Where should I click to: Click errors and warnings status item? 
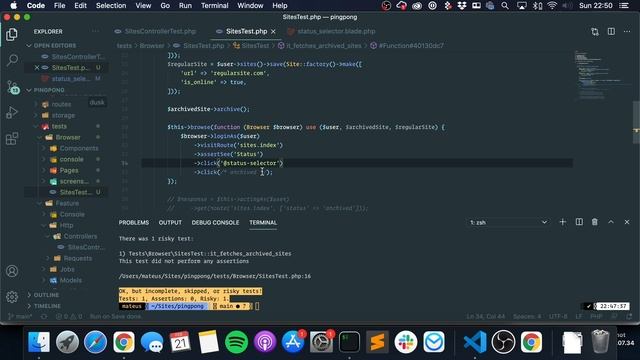(x=69, y=316)
